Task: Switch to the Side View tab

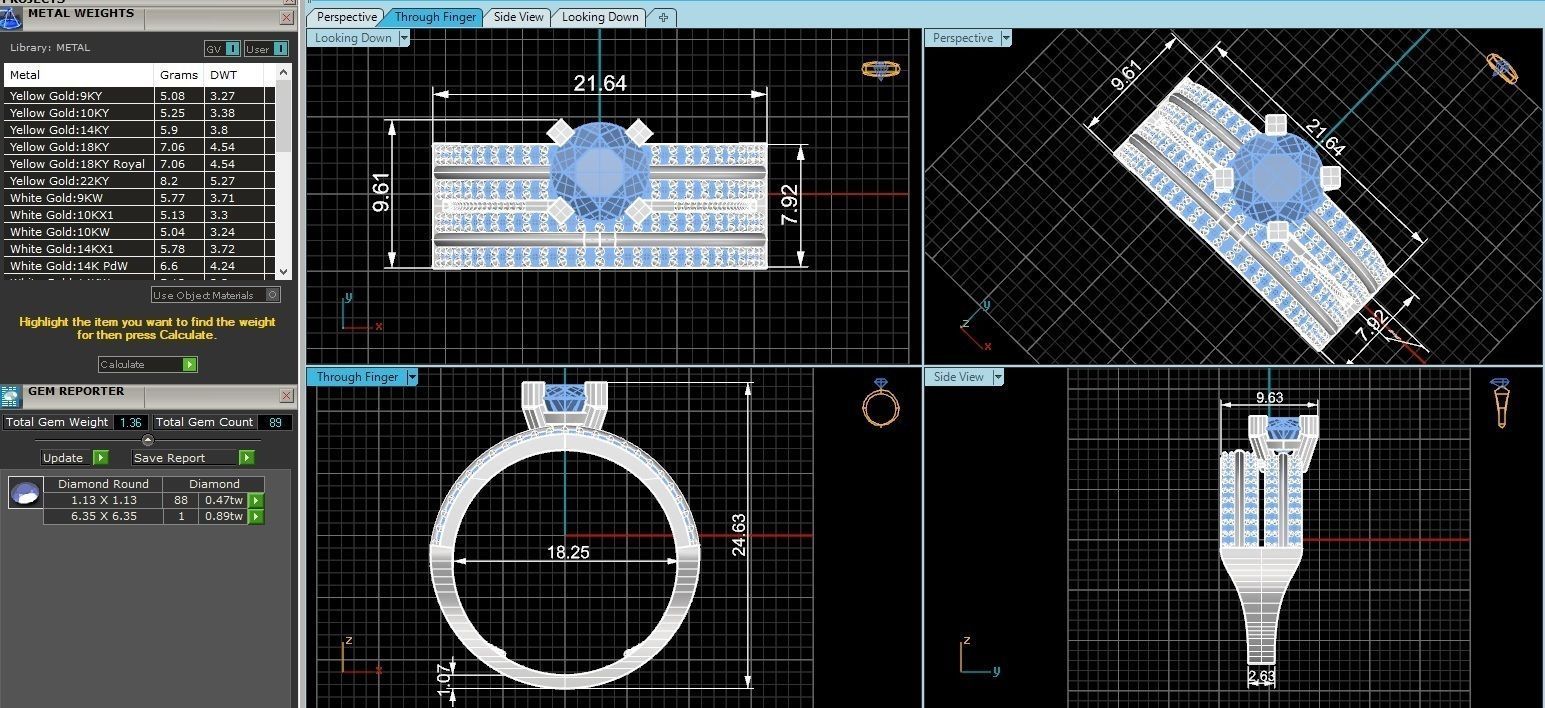Action: [x=519, y=17]
